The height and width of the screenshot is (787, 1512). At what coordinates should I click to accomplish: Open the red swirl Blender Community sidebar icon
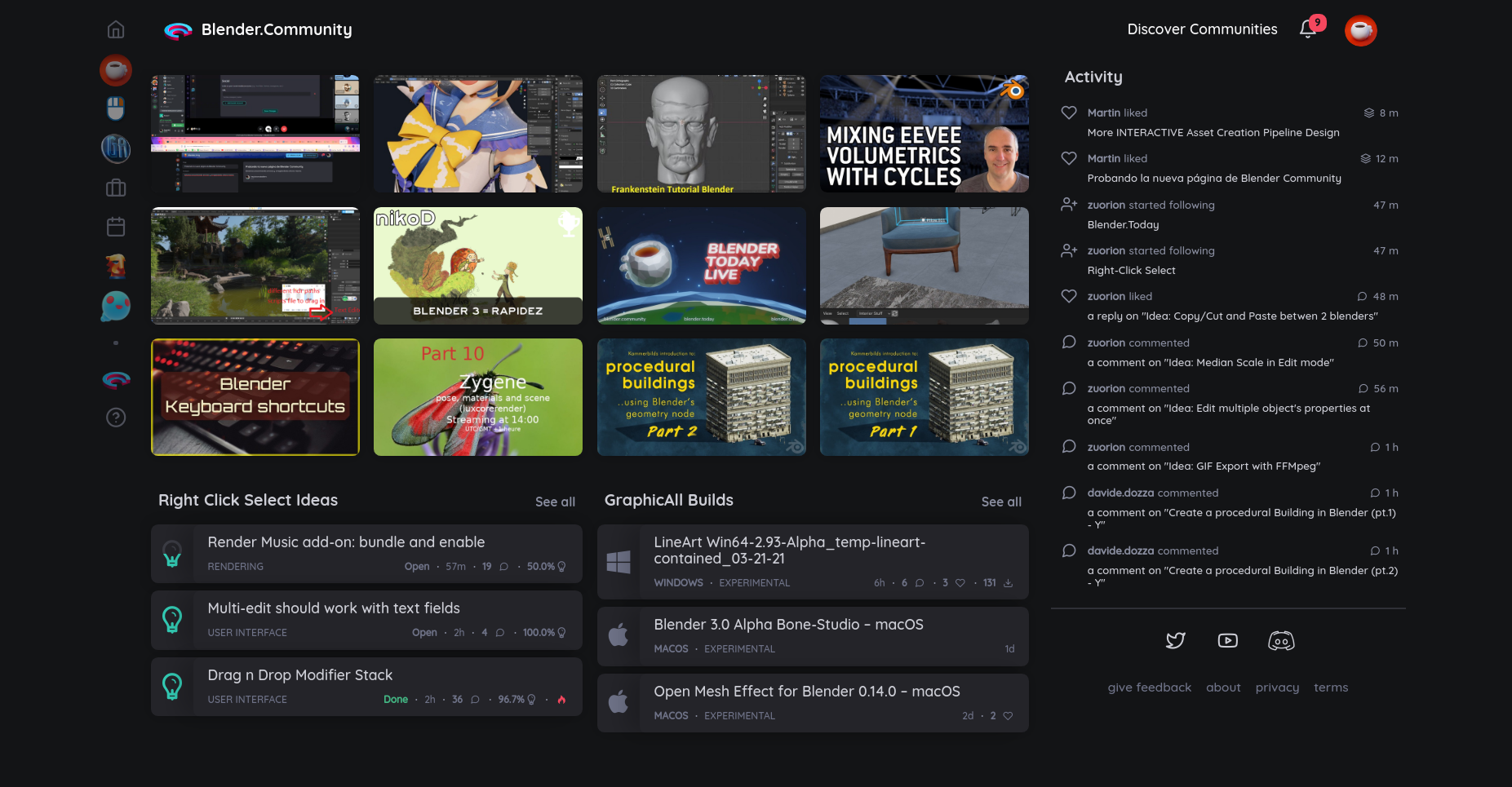pos(116,379)
